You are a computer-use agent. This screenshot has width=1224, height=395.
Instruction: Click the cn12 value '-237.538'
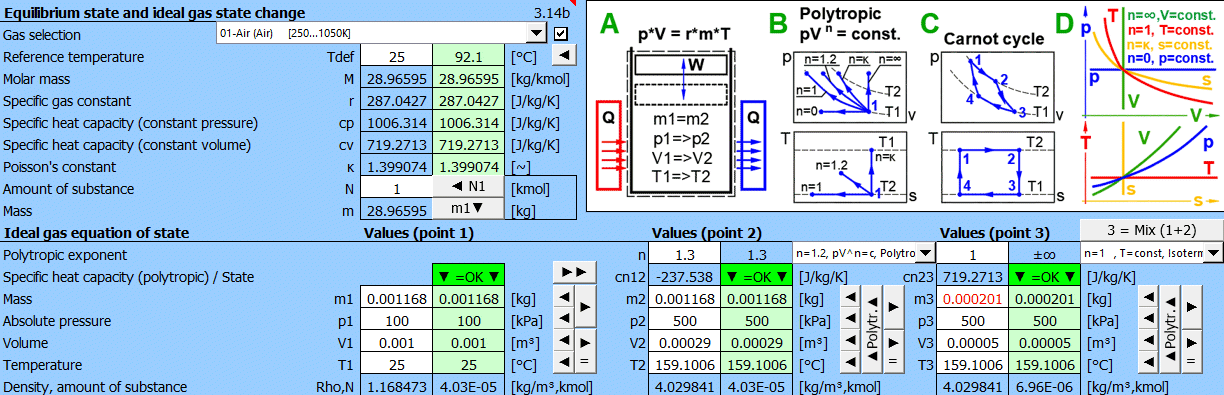click(x=684, y=276)
